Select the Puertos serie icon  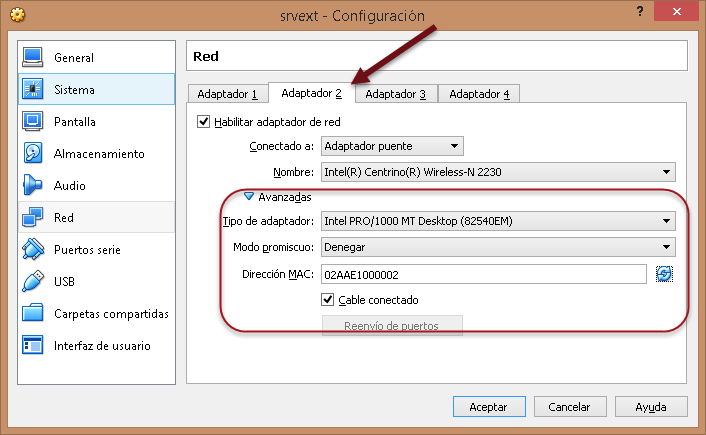tap(33, 250)
